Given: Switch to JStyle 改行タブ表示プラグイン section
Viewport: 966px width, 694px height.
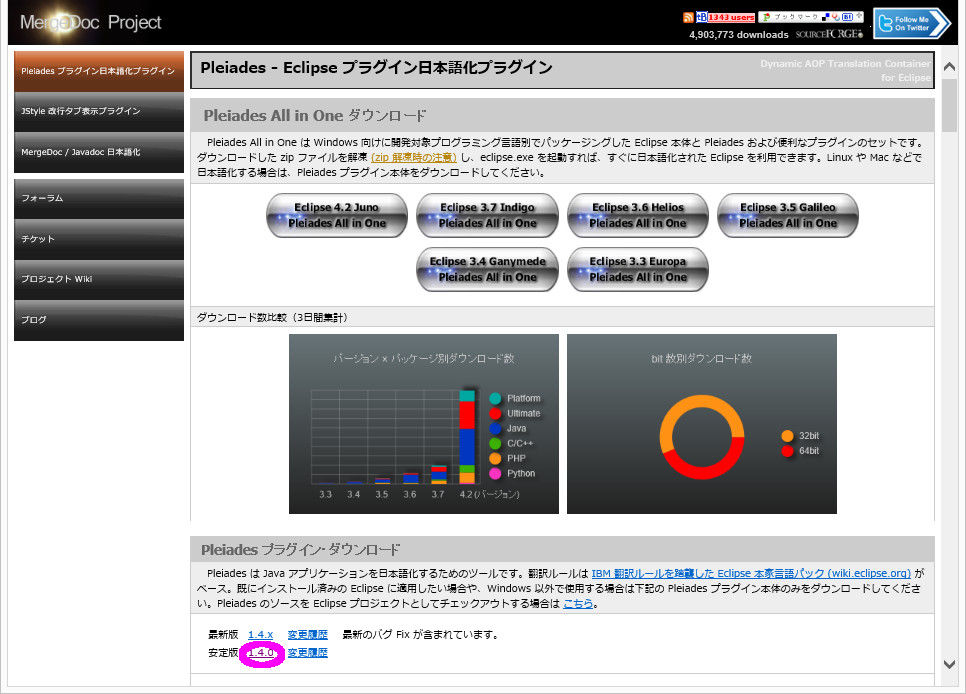Looking at the screenshot, I should [x=98, y=114].
